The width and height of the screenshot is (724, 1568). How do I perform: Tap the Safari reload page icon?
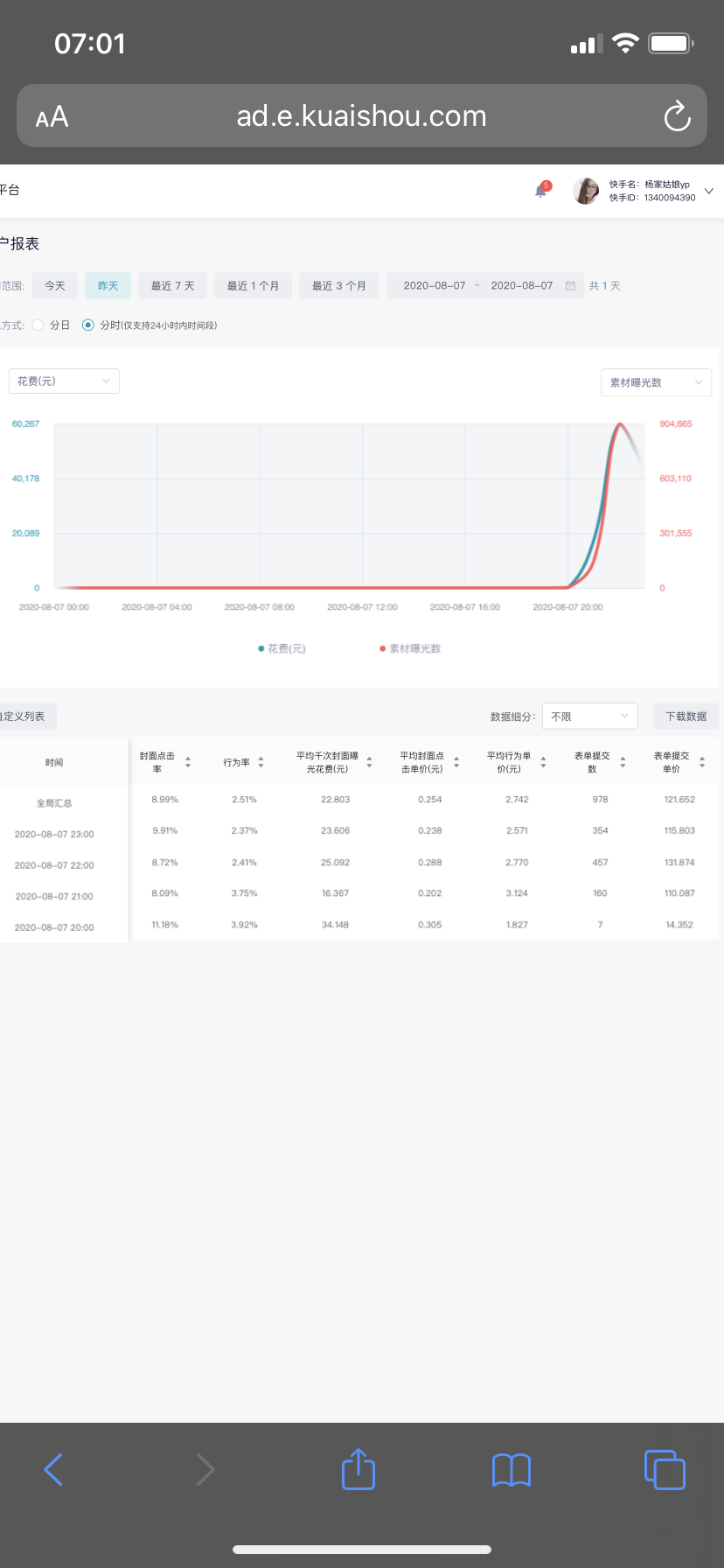(677, 116)
